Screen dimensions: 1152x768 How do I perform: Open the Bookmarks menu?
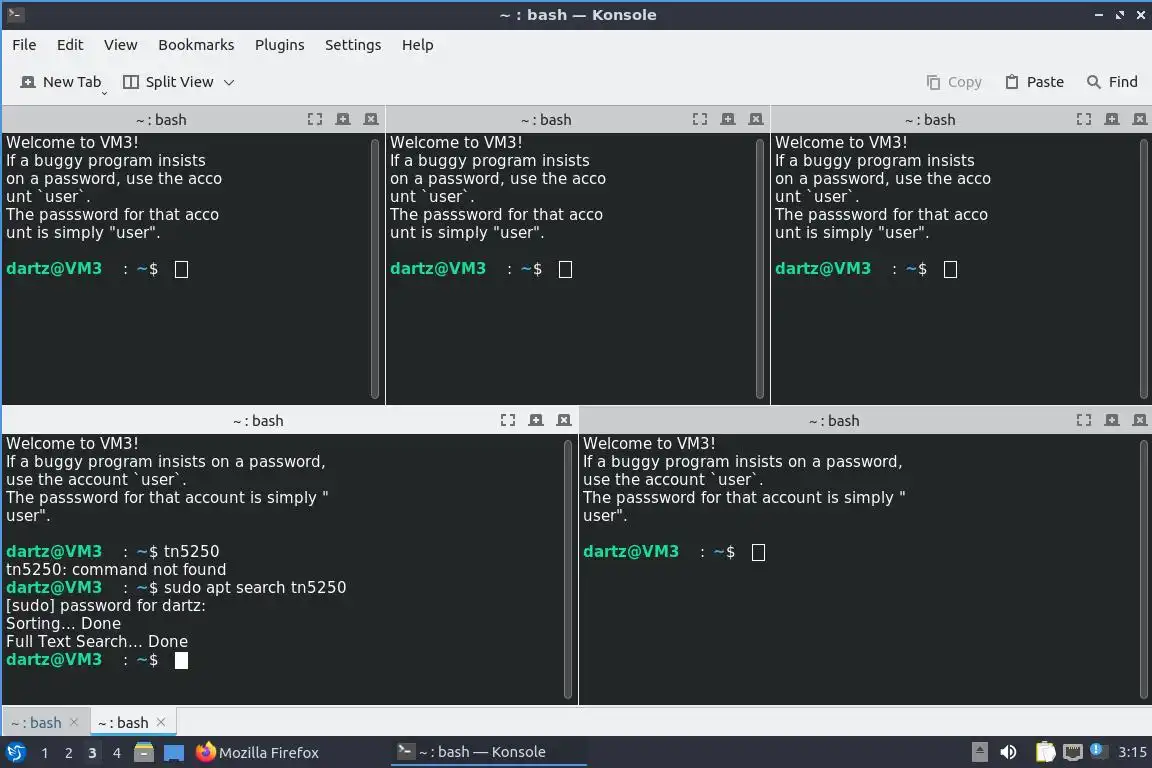pyautogui.click(x=196, y=45)
